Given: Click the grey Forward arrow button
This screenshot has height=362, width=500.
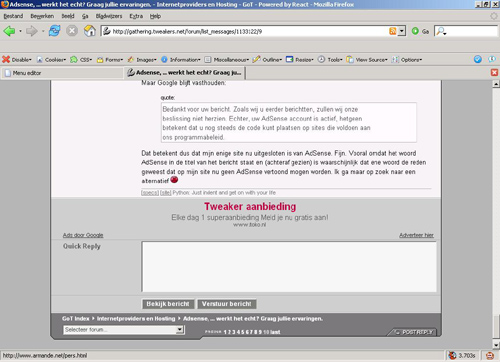Looking at the screenshot, I should click(x=32, y=31).
